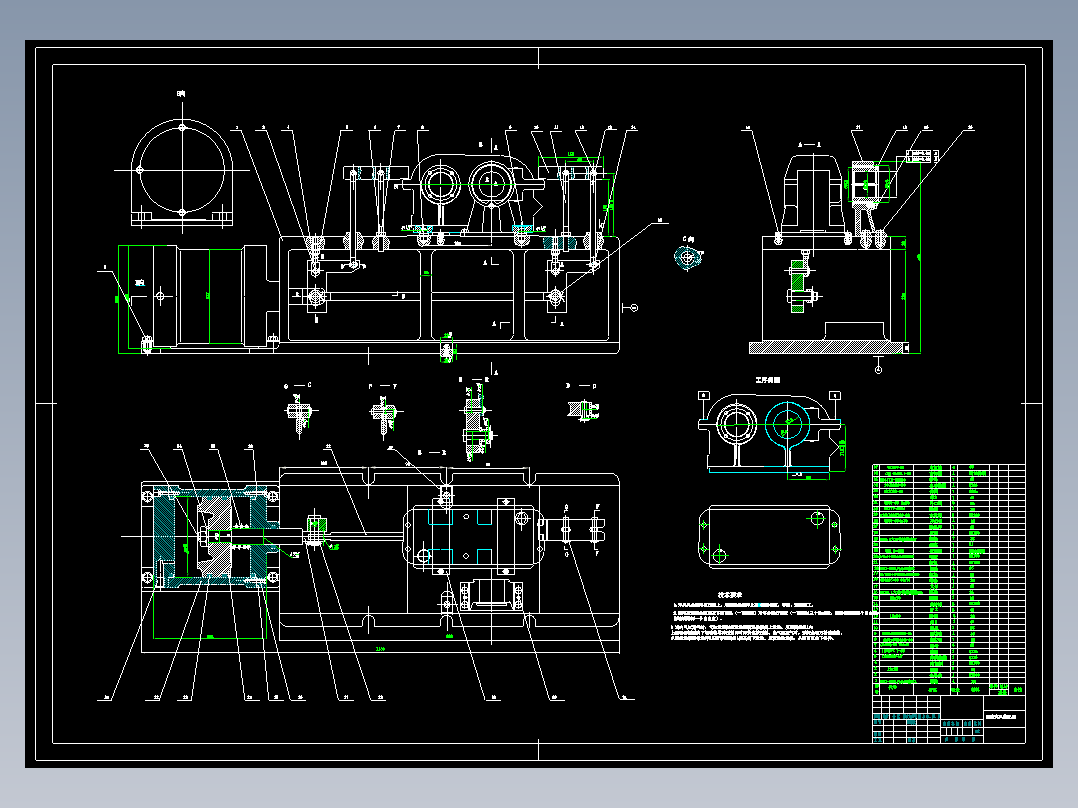Click the green parts list table
This screenshot has width=1078, height=808.
949,579
